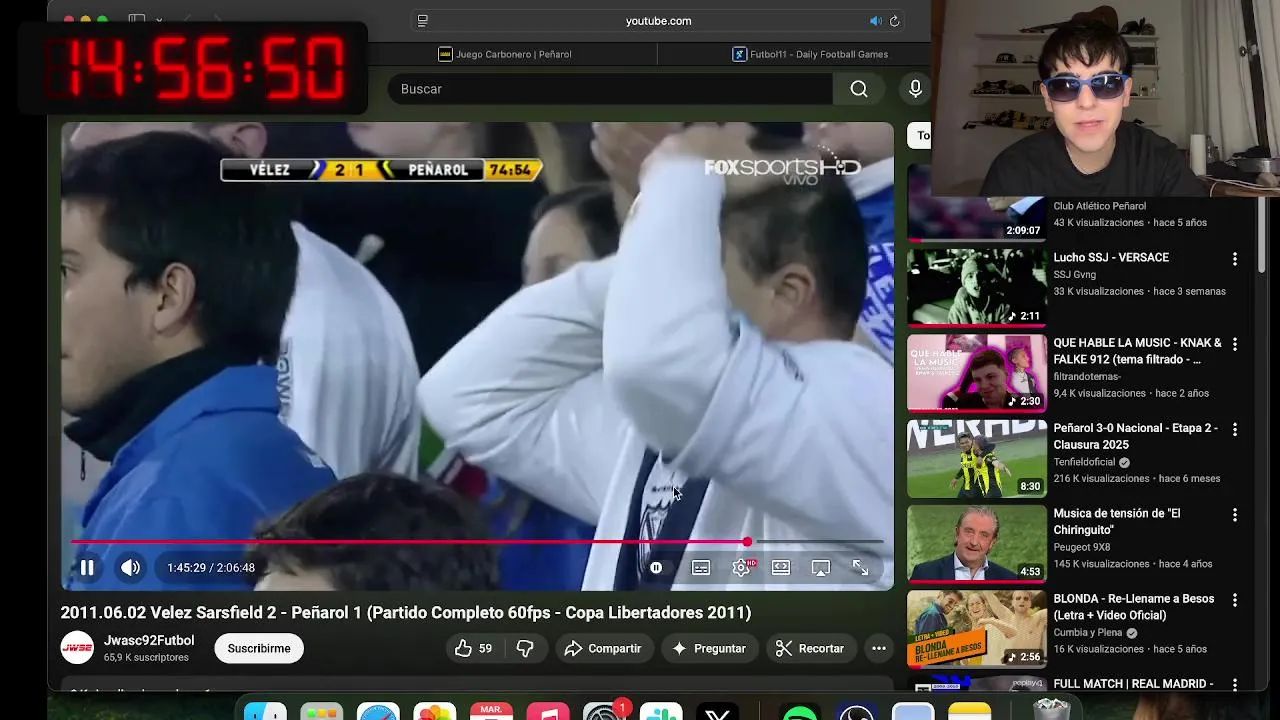Open Peñarol 3-0 Nacional video thumbnail
1280x720 pixels.
[x=976, y=458]
